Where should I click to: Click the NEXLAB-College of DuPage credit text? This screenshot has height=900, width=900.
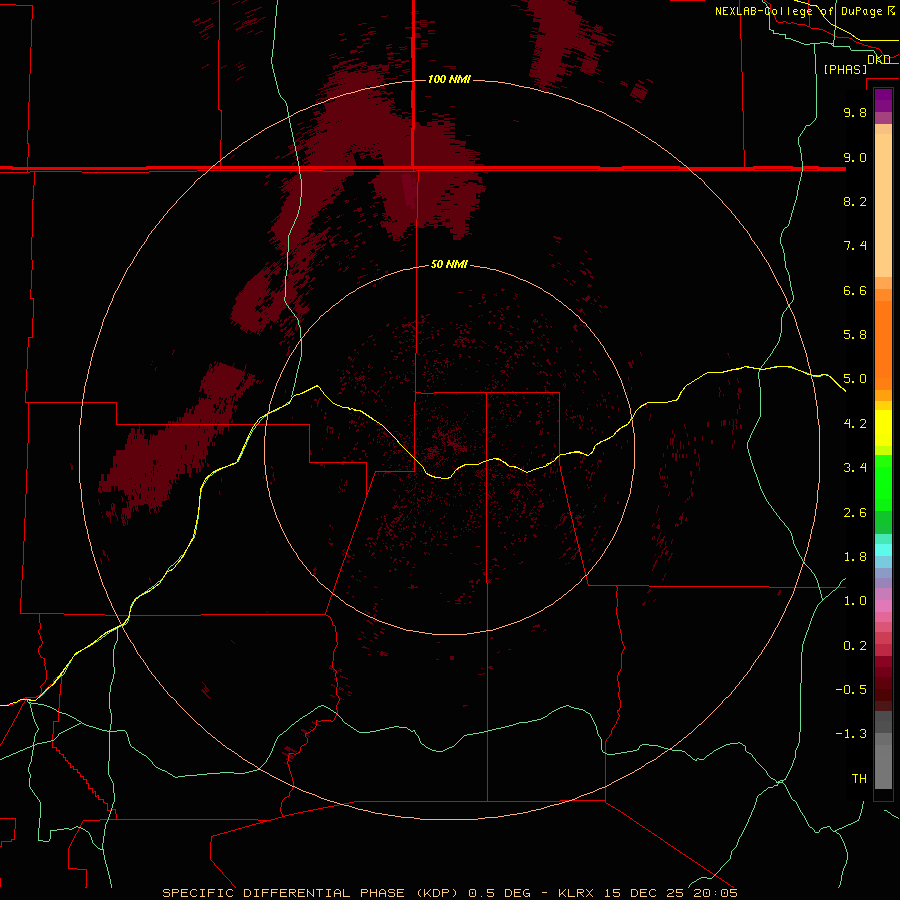[800, 11]
